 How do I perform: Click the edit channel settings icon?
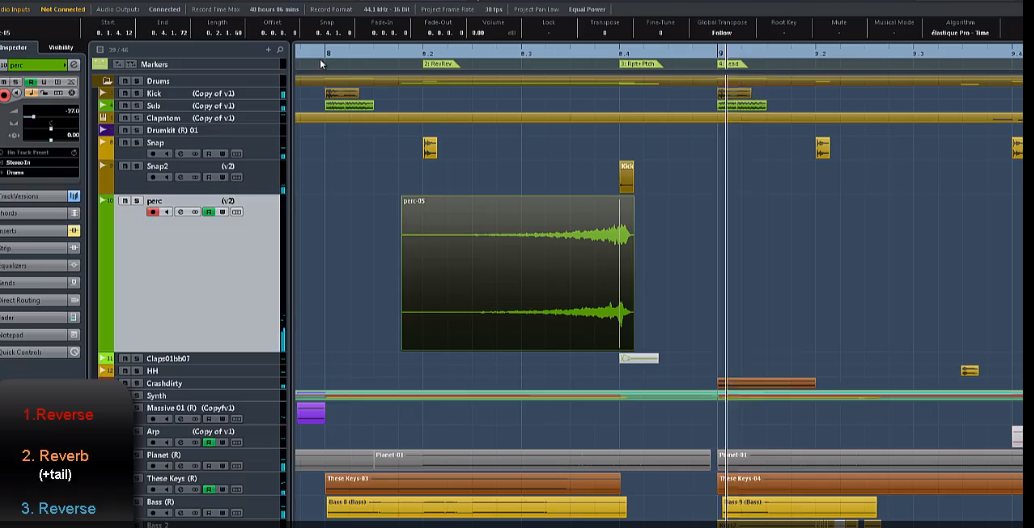73,65
